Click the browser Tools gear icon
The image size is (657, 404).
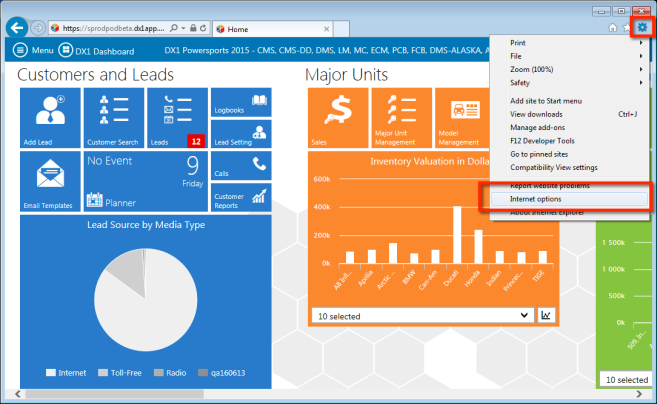[642, 28]
